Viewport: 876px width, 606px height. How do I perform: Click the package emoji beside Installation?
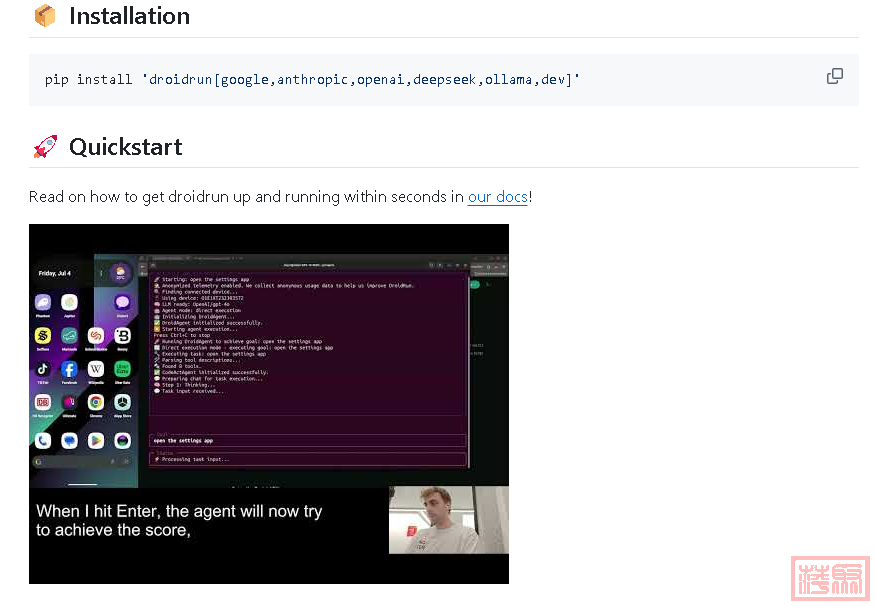(45, 16)
